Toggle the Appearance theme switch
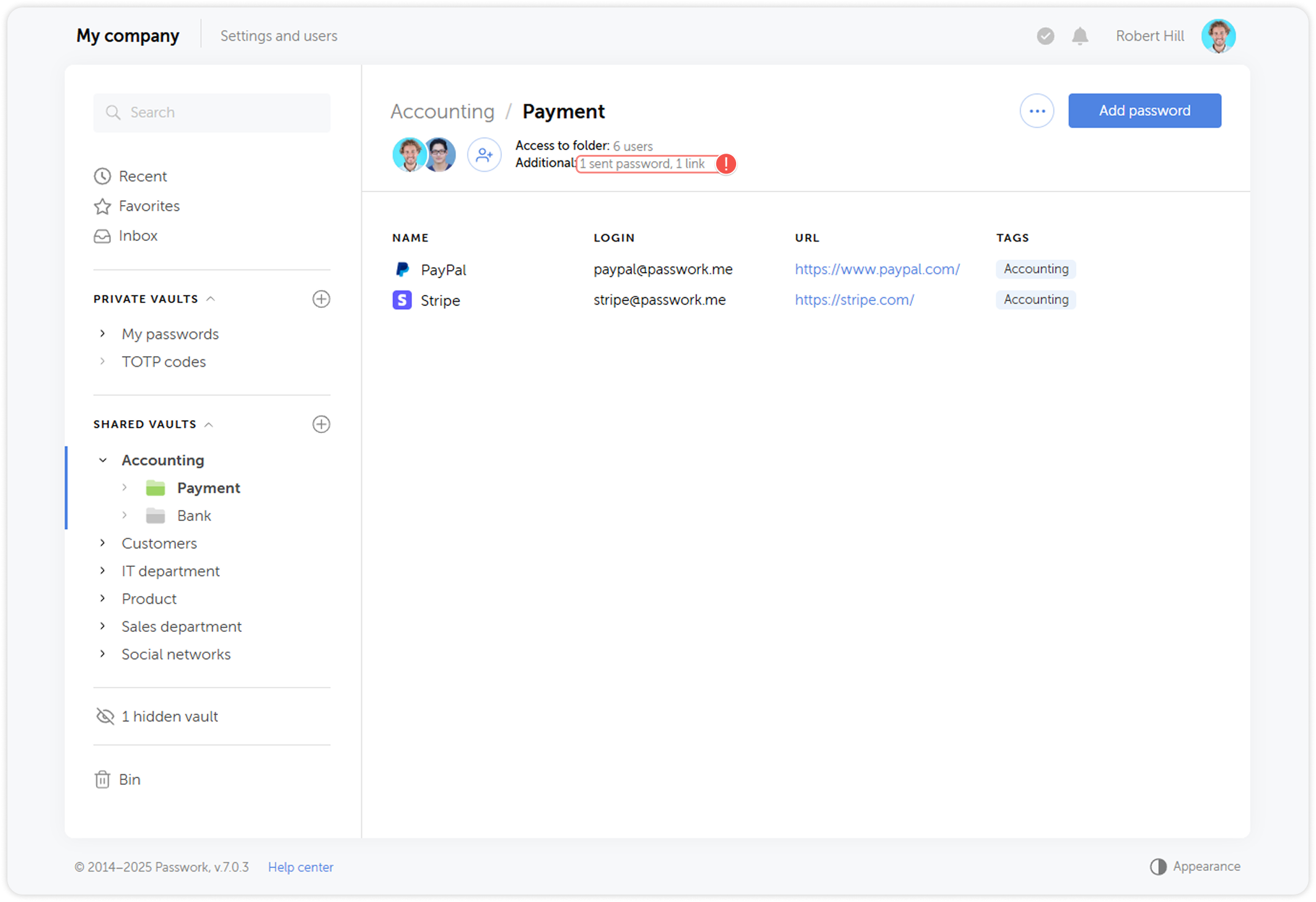 pos(1159,866)
